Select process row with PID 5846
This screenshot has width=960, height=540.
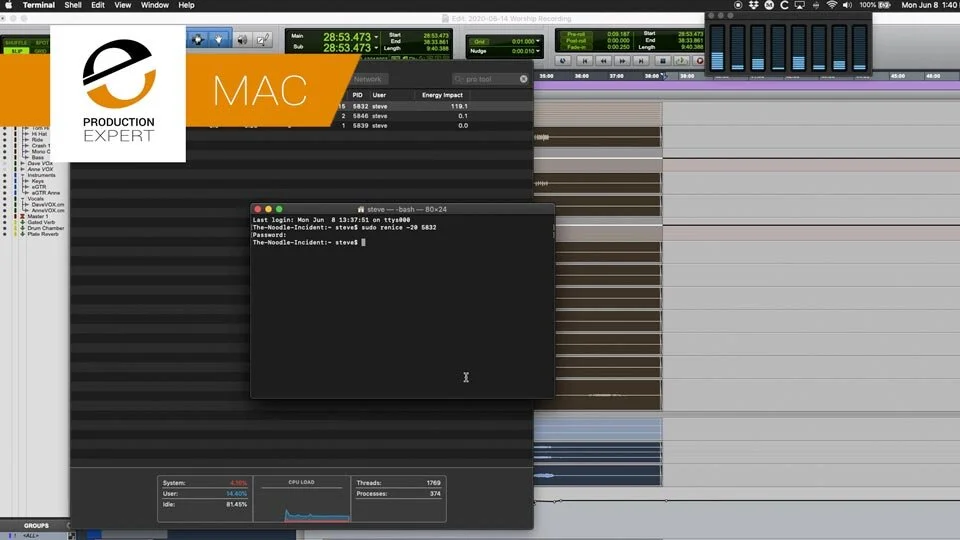tap(433, 116)
